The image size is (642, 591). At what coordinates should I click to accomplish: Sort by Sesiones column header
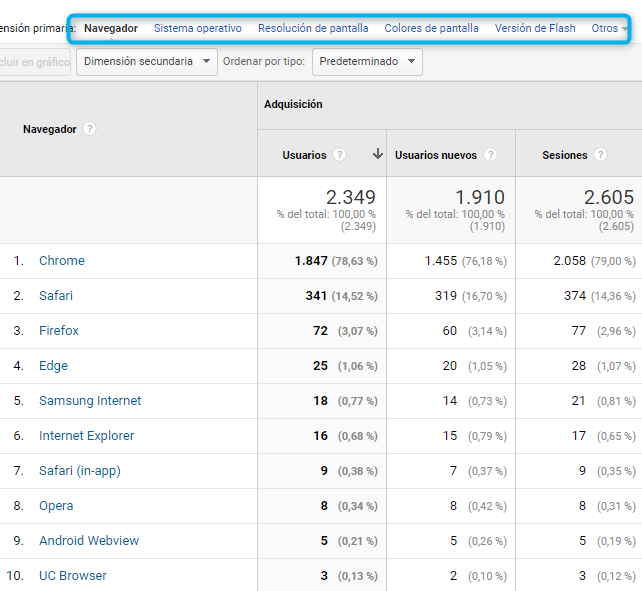[565, 155]
